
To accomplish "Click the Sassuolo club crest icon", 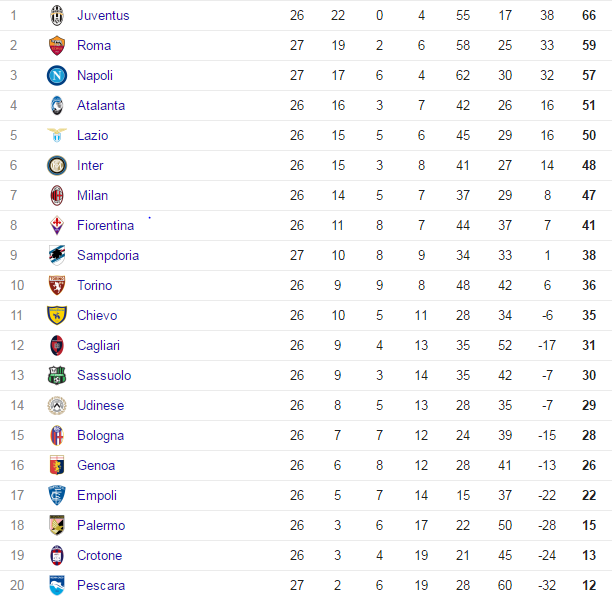I will (x=56, y=375).
